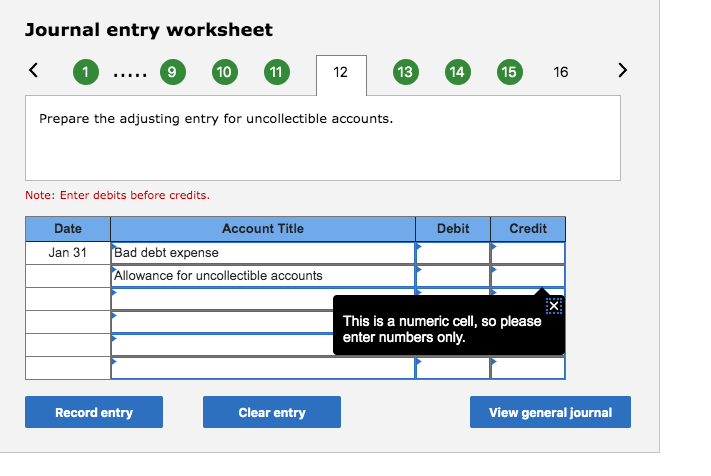
Task: Click the Journal entry worksheet heading
Action: [x=149, y=30]
